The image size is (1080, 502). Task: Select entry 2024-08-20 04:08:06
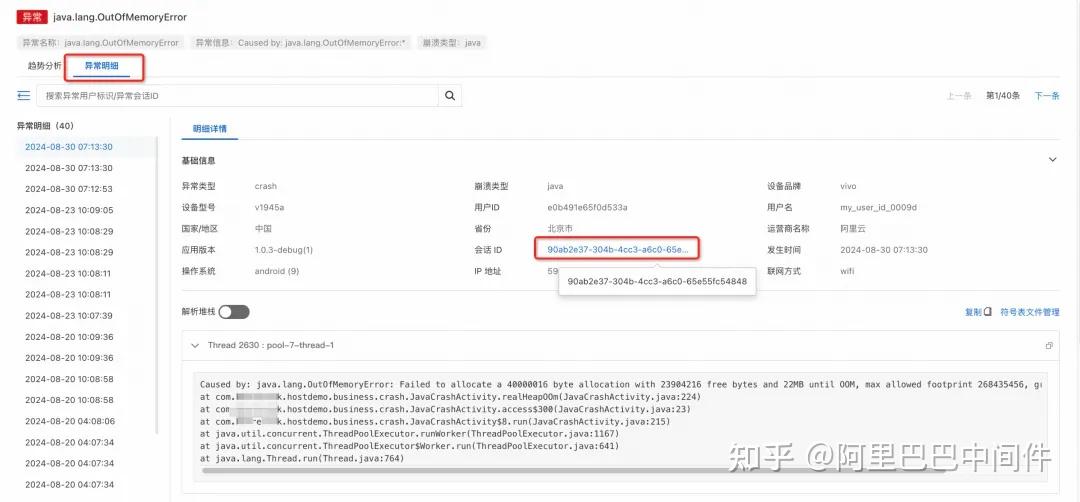coord(70,421)
